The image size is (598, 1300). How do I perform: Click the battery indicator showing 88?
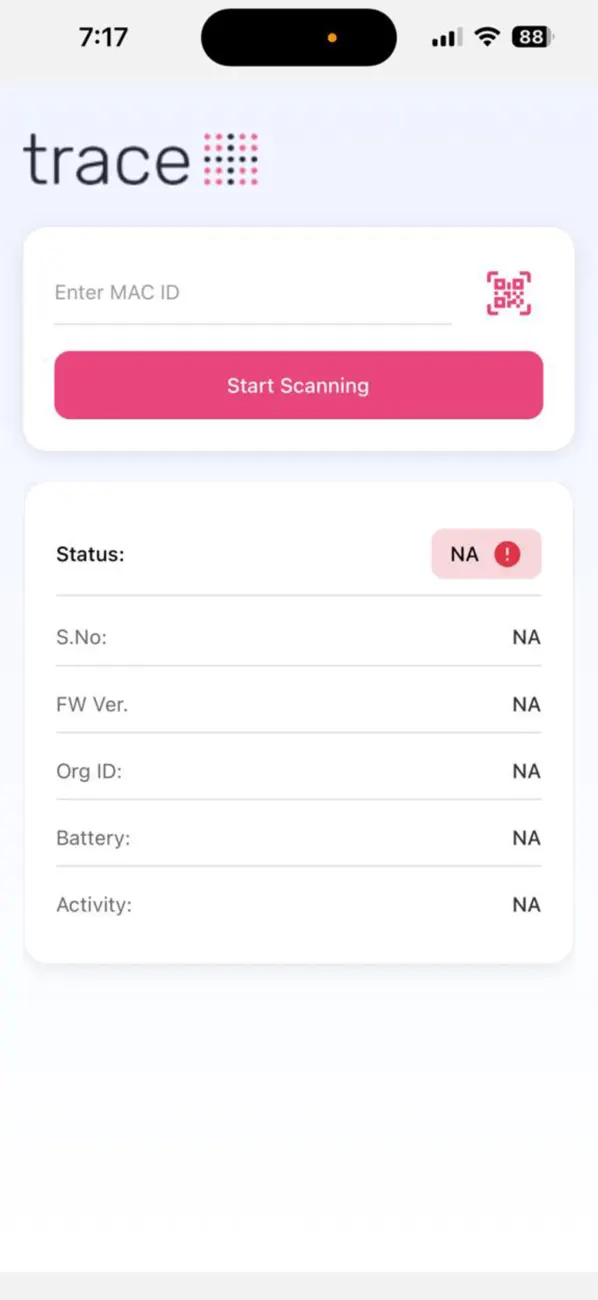coord(532,36)
